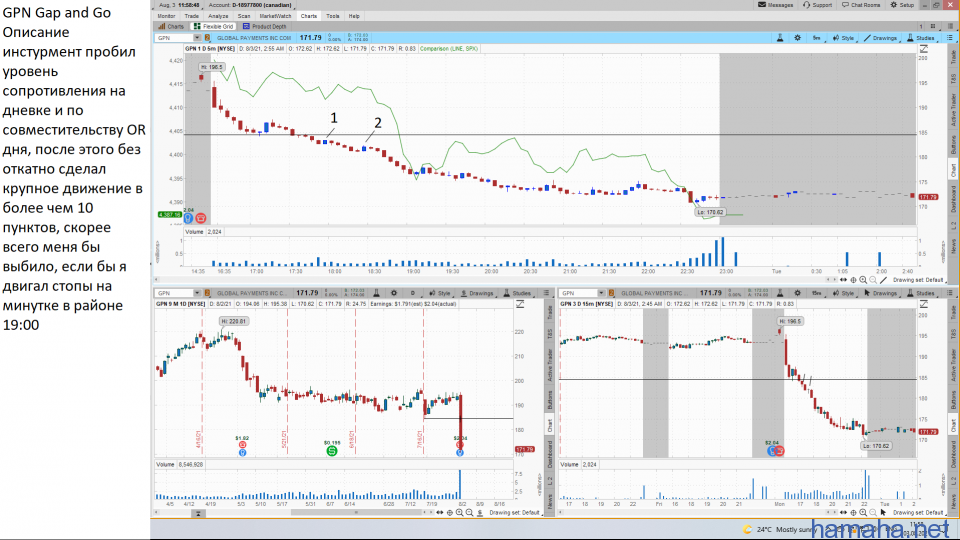960x540 pixels.
Task: Open the Active Trader side tab bottom-left chart
Action: [x=550, y=366]
